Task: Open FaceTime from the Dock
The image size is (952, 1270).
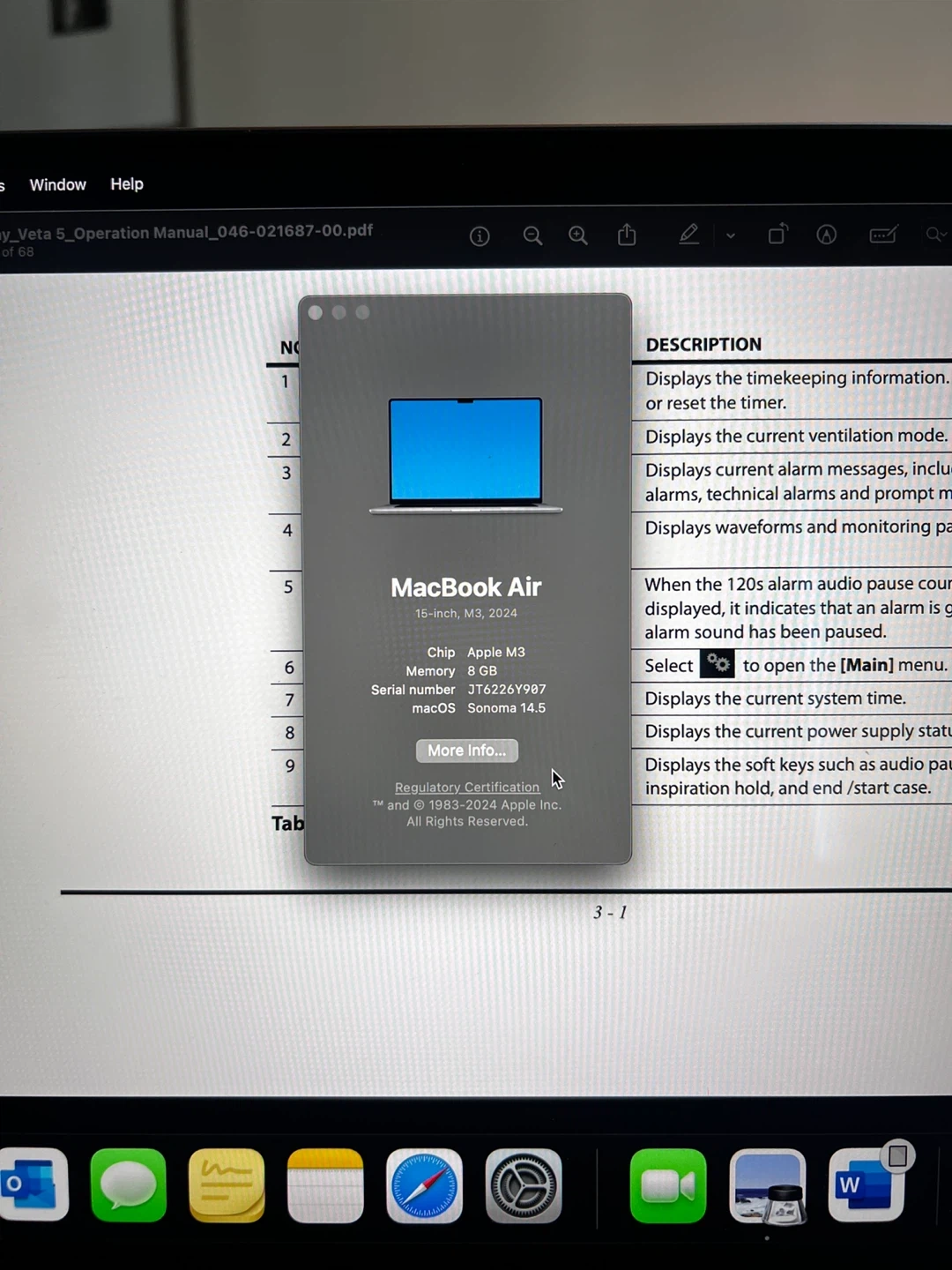Action: click(668, 1186)
